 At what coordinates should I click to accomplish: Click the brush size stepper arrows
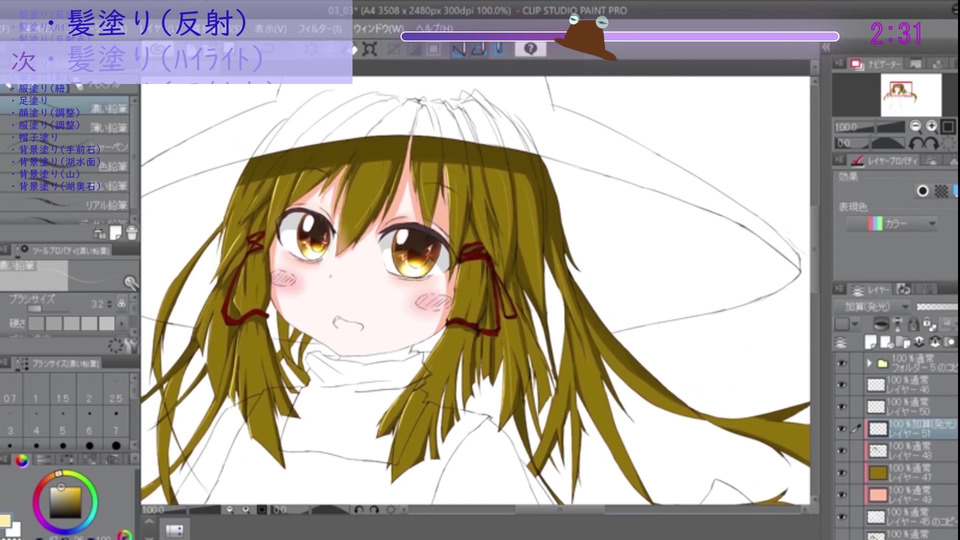pos(109,304)
